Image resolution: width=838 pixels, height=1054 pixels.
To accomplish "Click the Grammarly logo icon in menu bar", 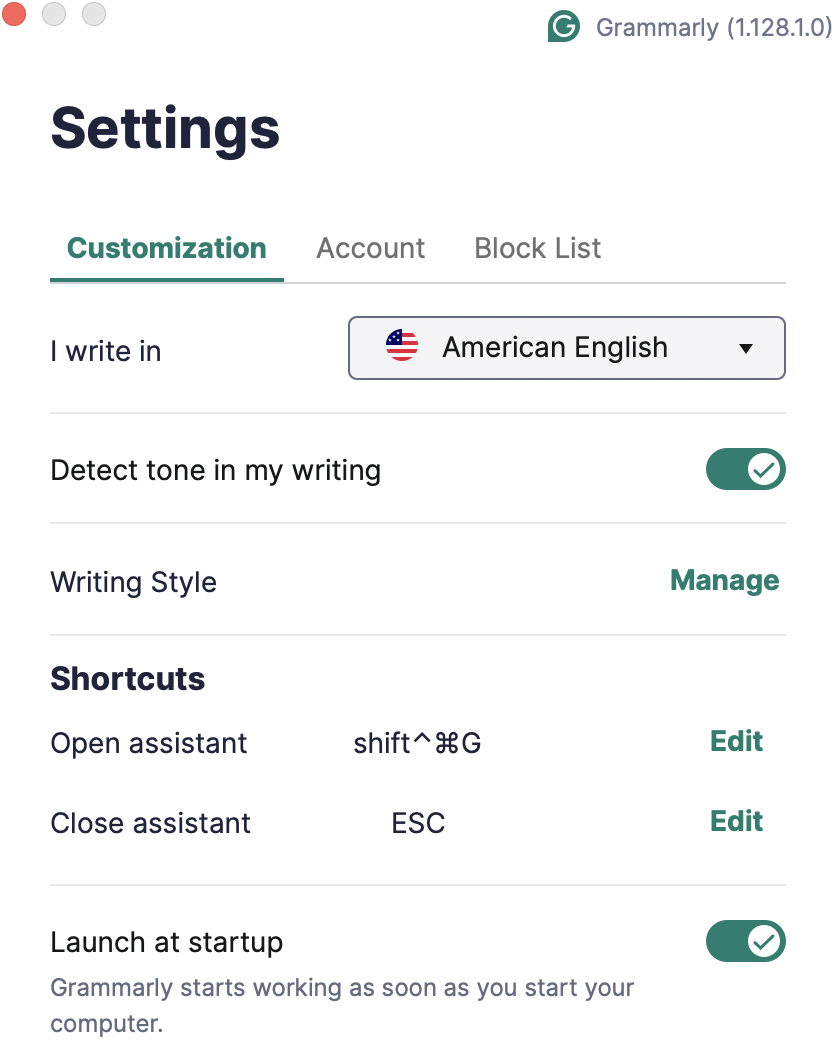I will (563, 26).
